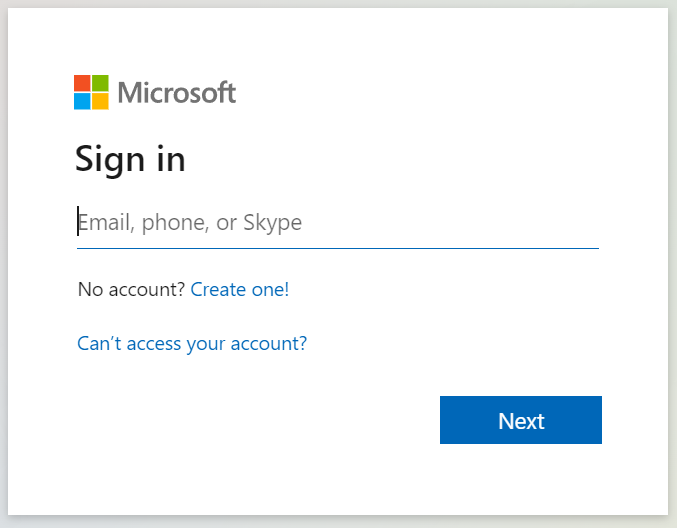
Task: Click the word phone in the placeholder
Action: (x=175, y=223)
